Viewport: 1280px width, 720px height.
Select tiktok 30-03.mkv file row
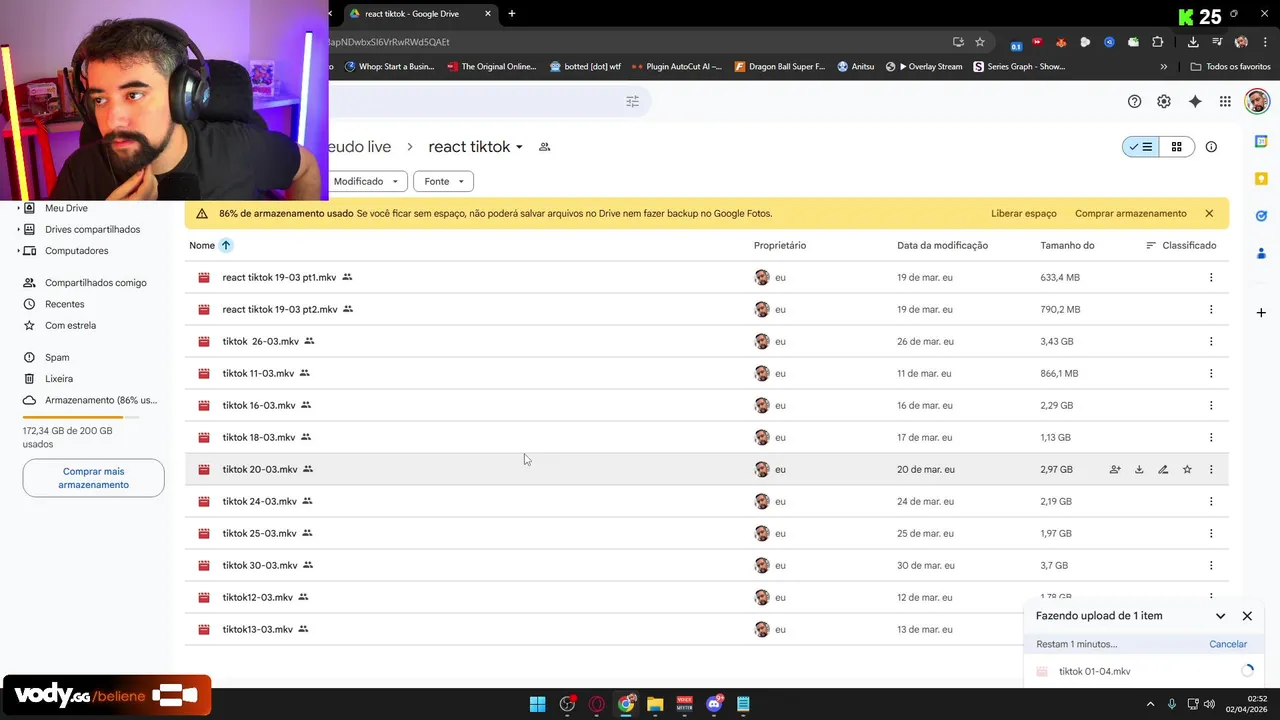tap(706, 565)
